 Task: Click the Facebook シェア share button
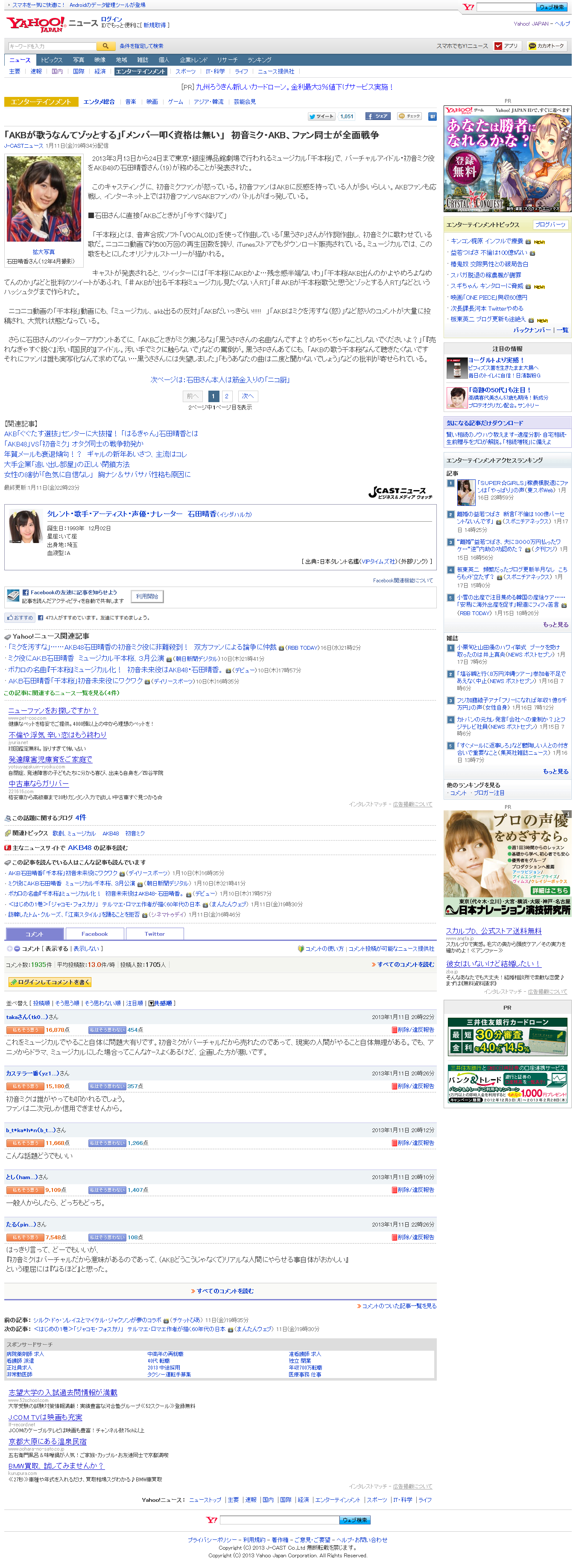(377, 116)
